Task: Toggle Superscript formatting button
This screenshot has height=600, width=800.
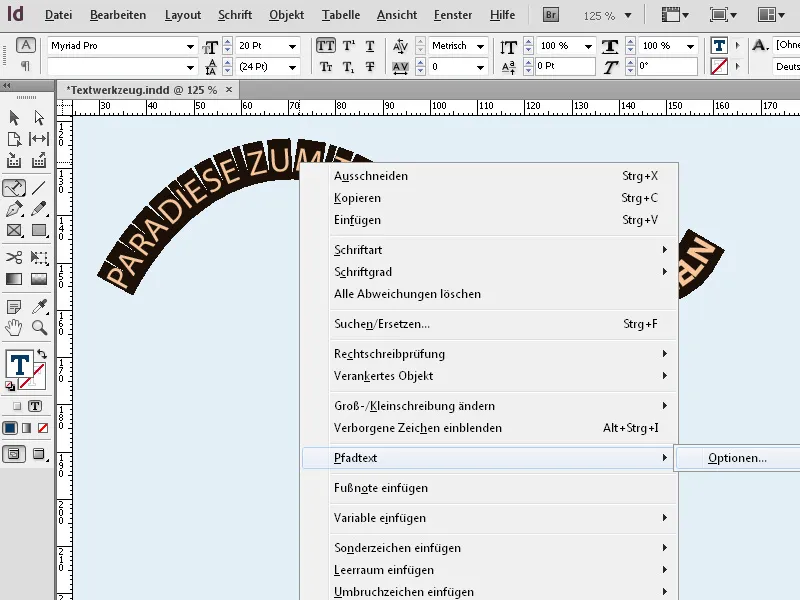Action: (x=348, y=46)
